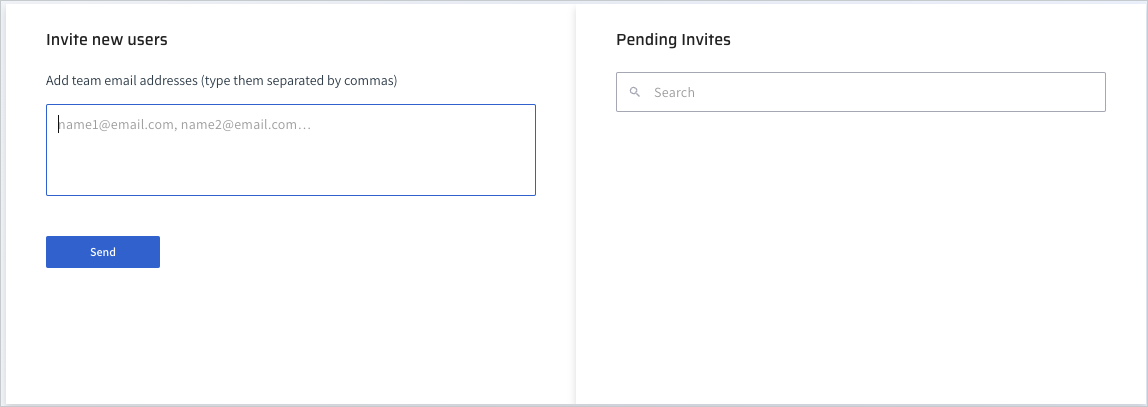Image resolution: width=1148 pixels, height=407 pixels.
Task: Click the word "Send" on the button
Action: tap(103, 252)
